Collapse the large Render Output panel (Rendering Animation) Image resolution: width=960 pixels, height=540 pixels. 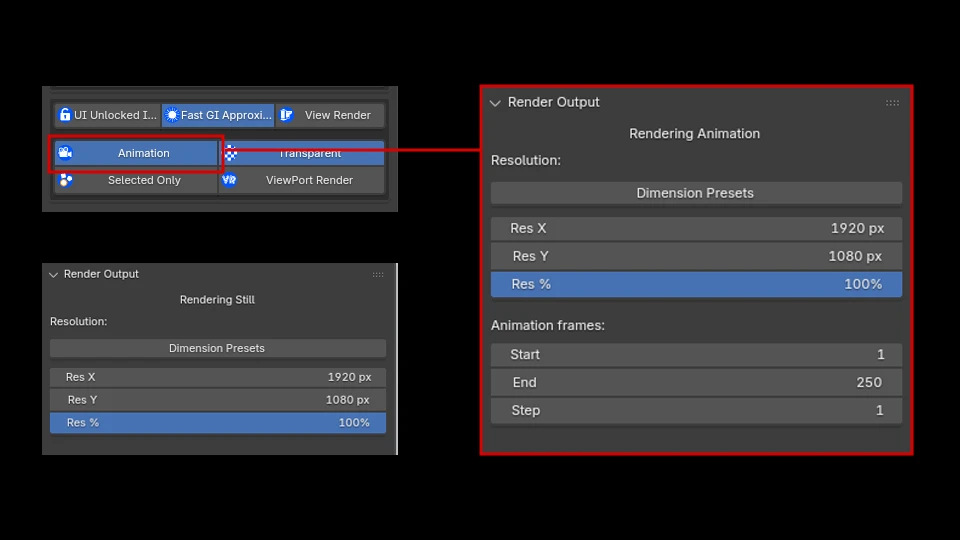click(x=495, y=103)
